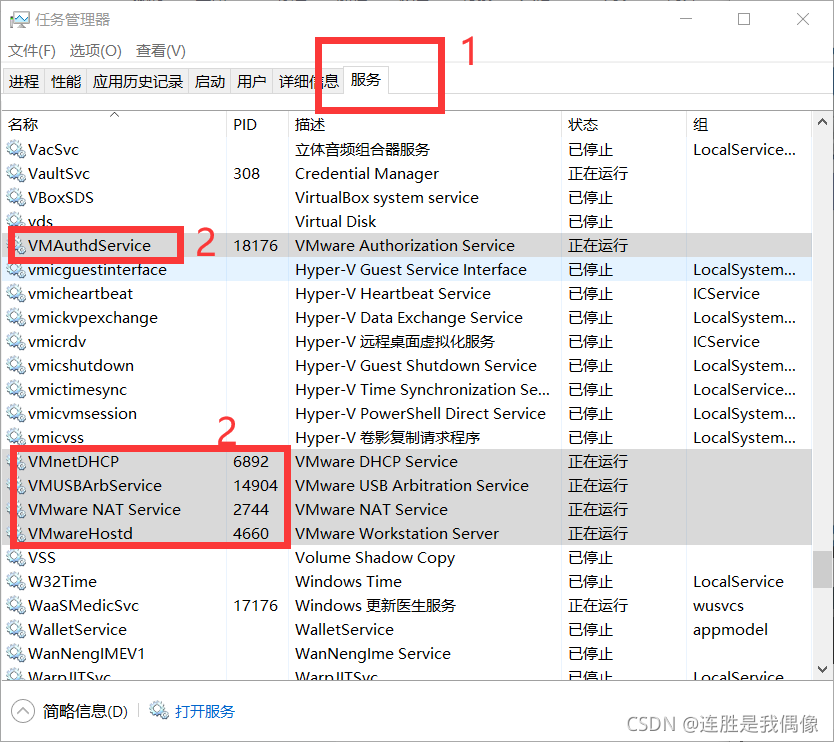Sort by the 描述 column header
Image resolution: width=834 pixels, height=742 pixels.
(x=424, y=124)
